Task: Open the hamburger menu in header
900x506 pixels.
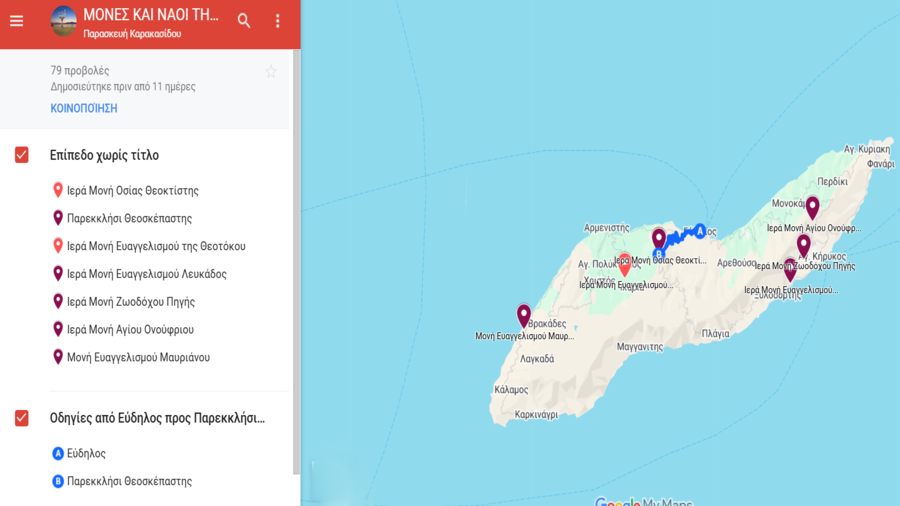Action: [17, 20]
